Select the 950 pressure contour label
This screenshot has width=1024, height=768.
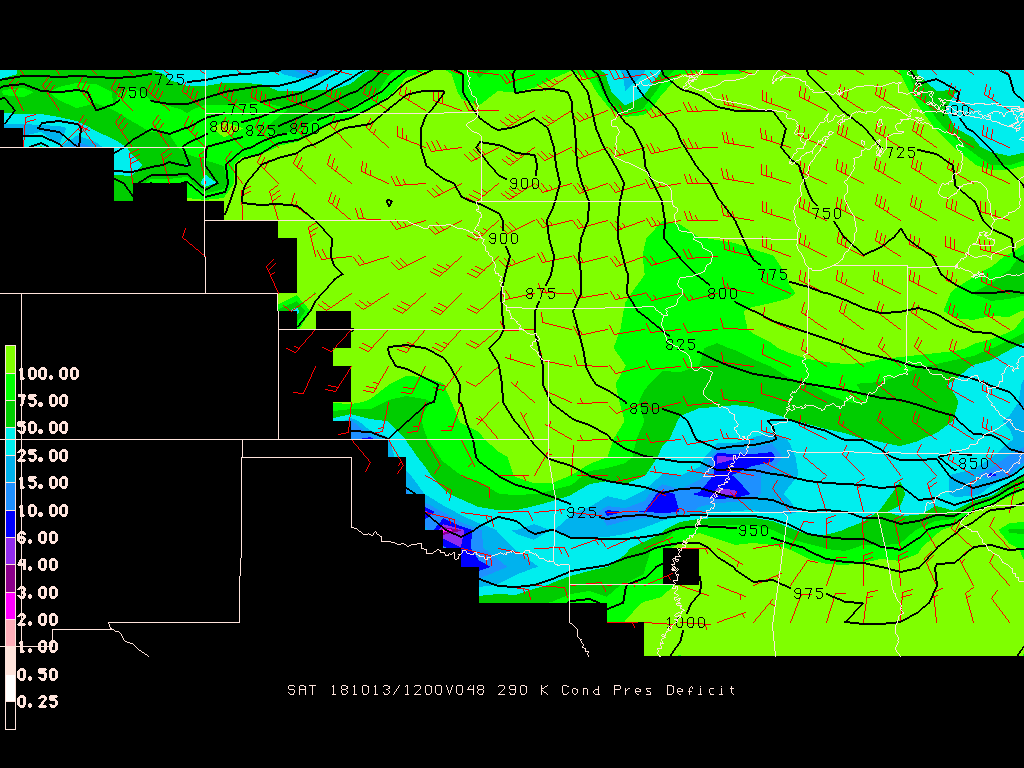tap(753, 530)
